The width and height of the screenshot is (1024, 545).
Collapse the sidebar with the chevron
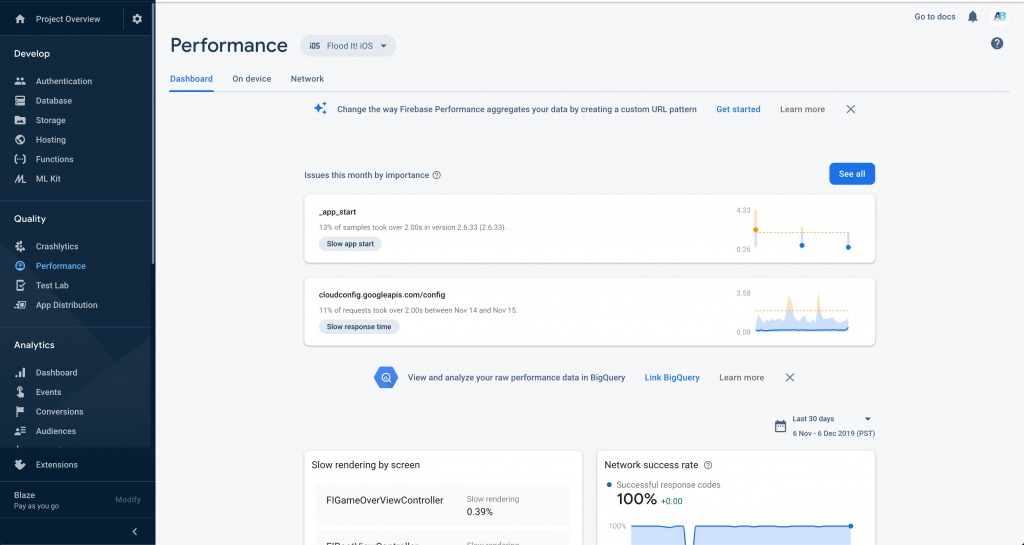coord(135,531)
